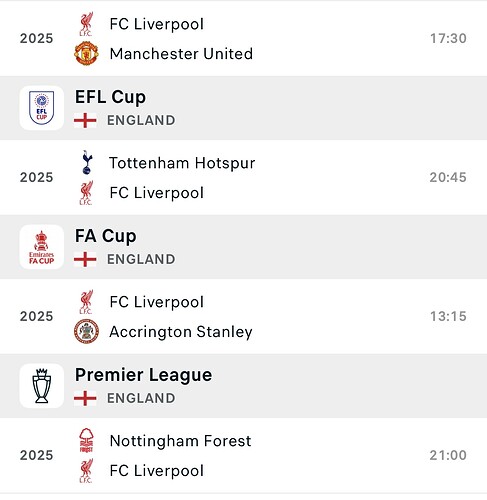Click the Accrington Stanley crest
The width and height of the screenshot is (487, 500).
[x=86, y=331]
